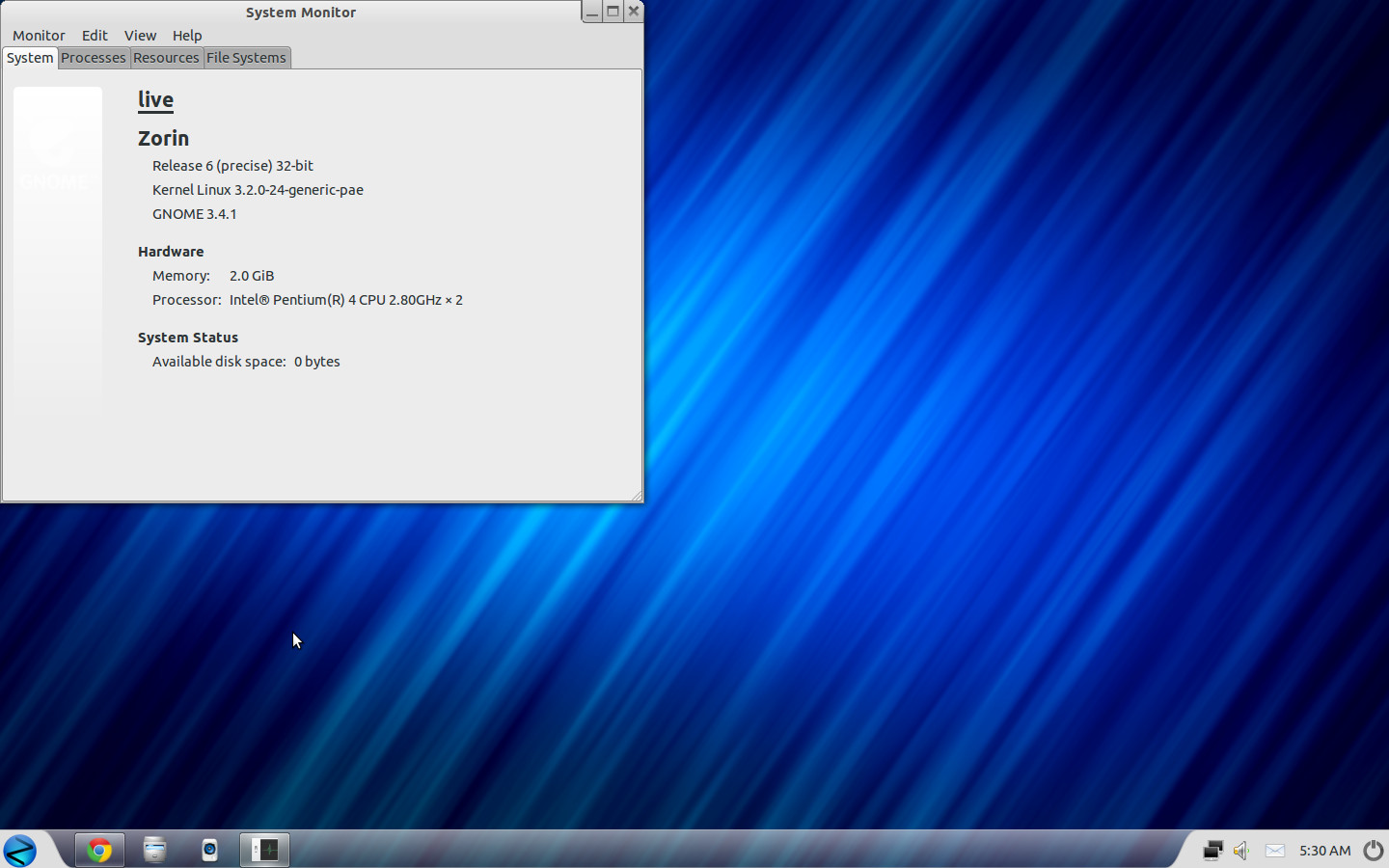Click the window resize grip corner
This screenshot has width=1389, height=868.
tap(636, 496)
